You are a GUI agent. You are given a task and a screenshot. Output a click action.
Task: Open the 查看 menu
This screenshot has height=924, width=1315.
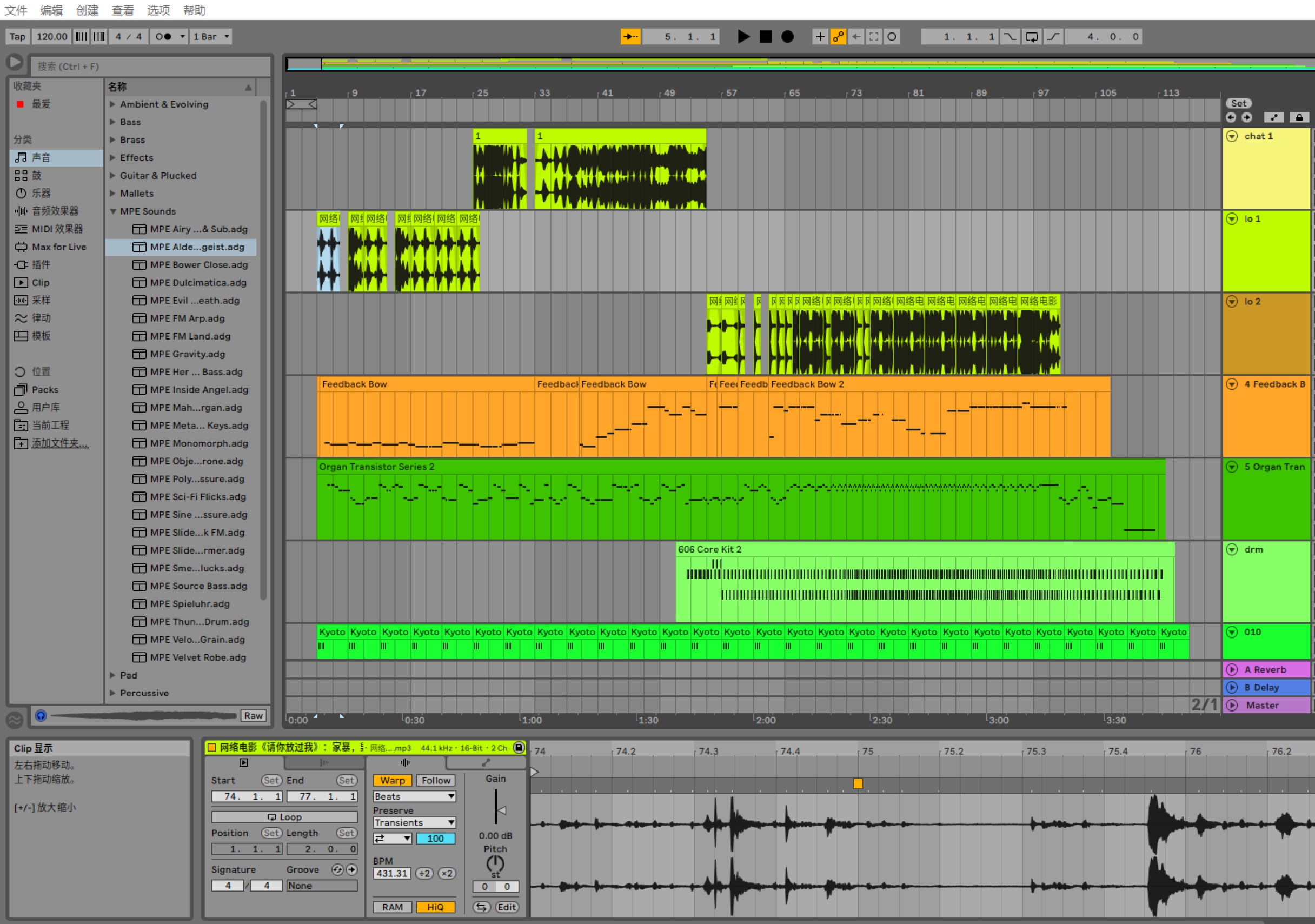coord(123,10)
